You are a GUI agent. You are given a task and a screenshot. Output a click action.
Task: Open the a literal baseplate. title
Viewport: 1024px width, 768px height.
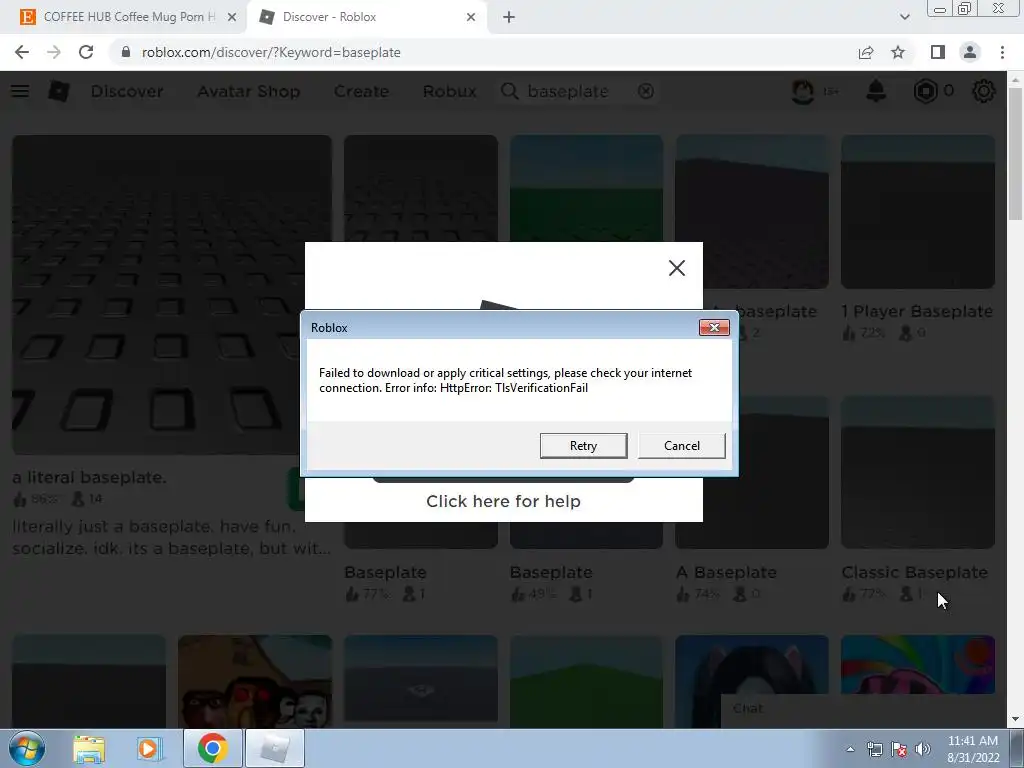(89, 477)
